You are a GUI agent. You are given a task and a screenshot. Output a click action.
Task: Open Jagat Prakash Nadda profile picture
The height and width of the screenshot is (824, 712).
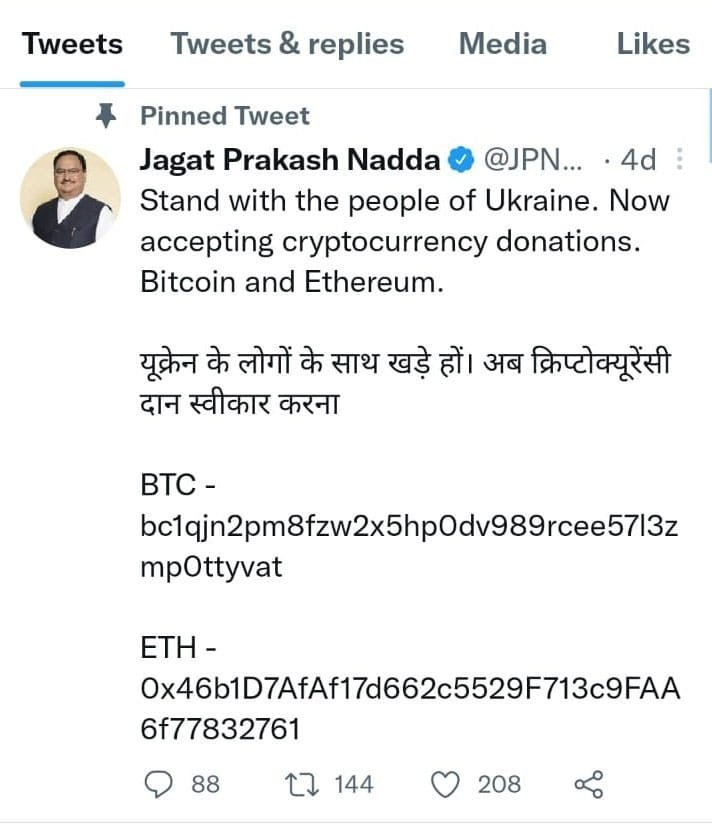tap(70, 198)
